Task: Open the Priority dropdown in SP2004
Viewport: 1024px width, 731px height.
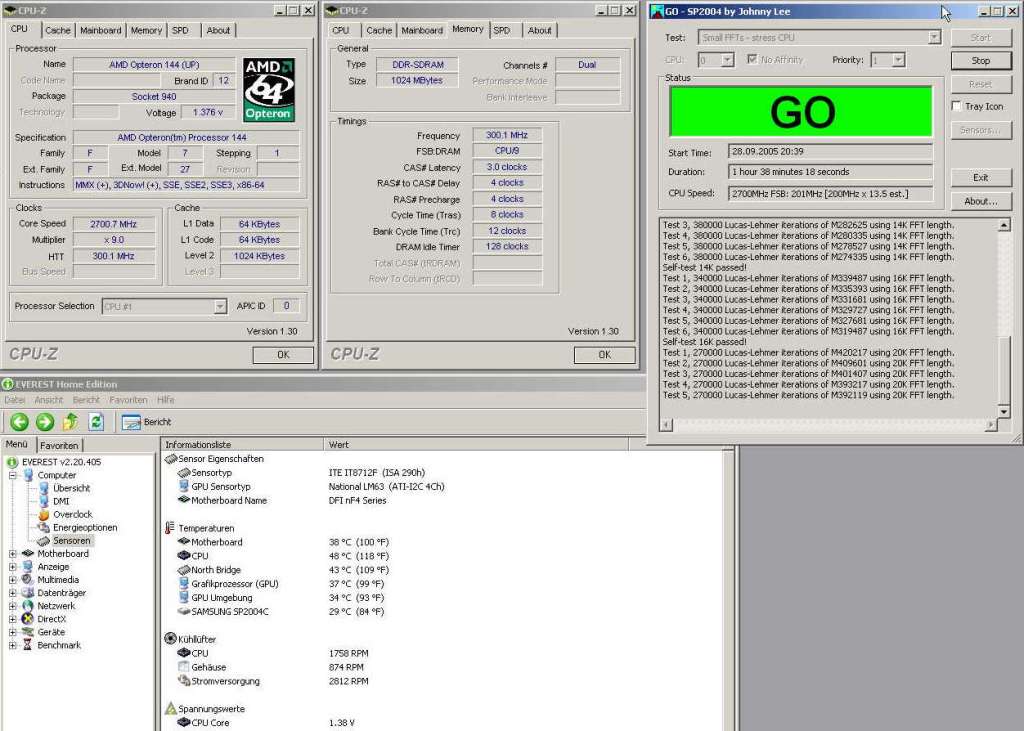Action: [x=899, y=60]
